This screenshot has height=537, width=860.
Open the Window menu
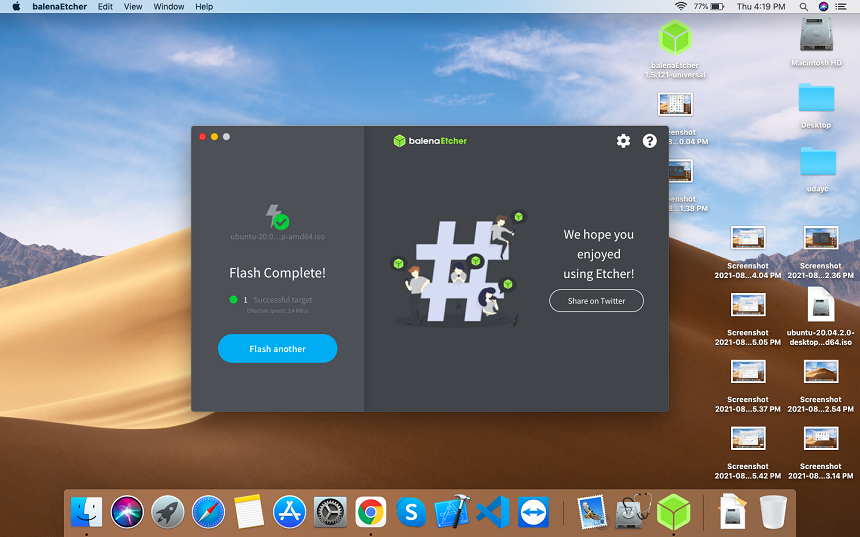point(168,7)
